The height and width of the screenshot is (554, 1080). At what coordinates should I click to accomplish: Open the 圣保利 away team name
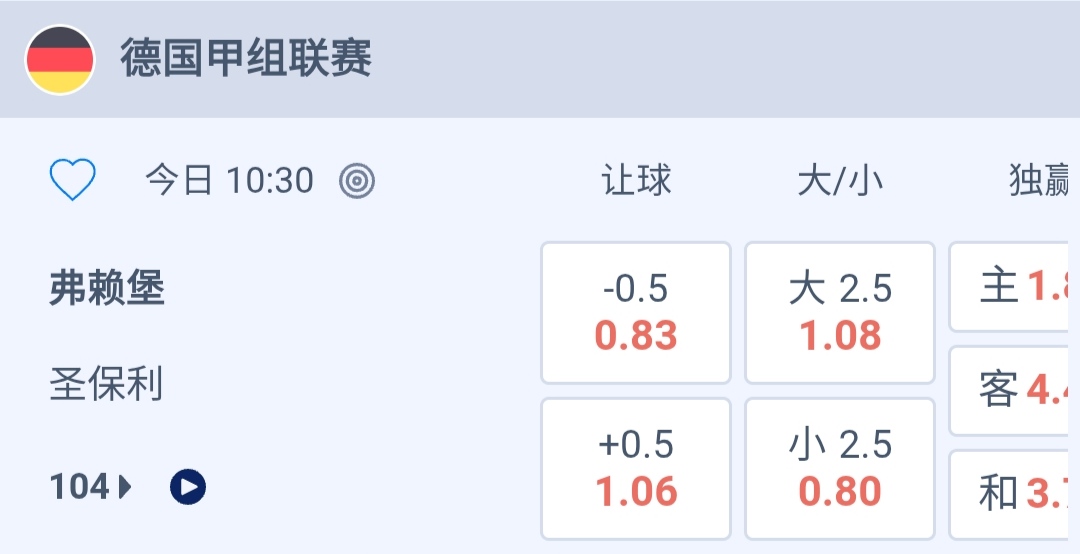[x=106, y=384]
